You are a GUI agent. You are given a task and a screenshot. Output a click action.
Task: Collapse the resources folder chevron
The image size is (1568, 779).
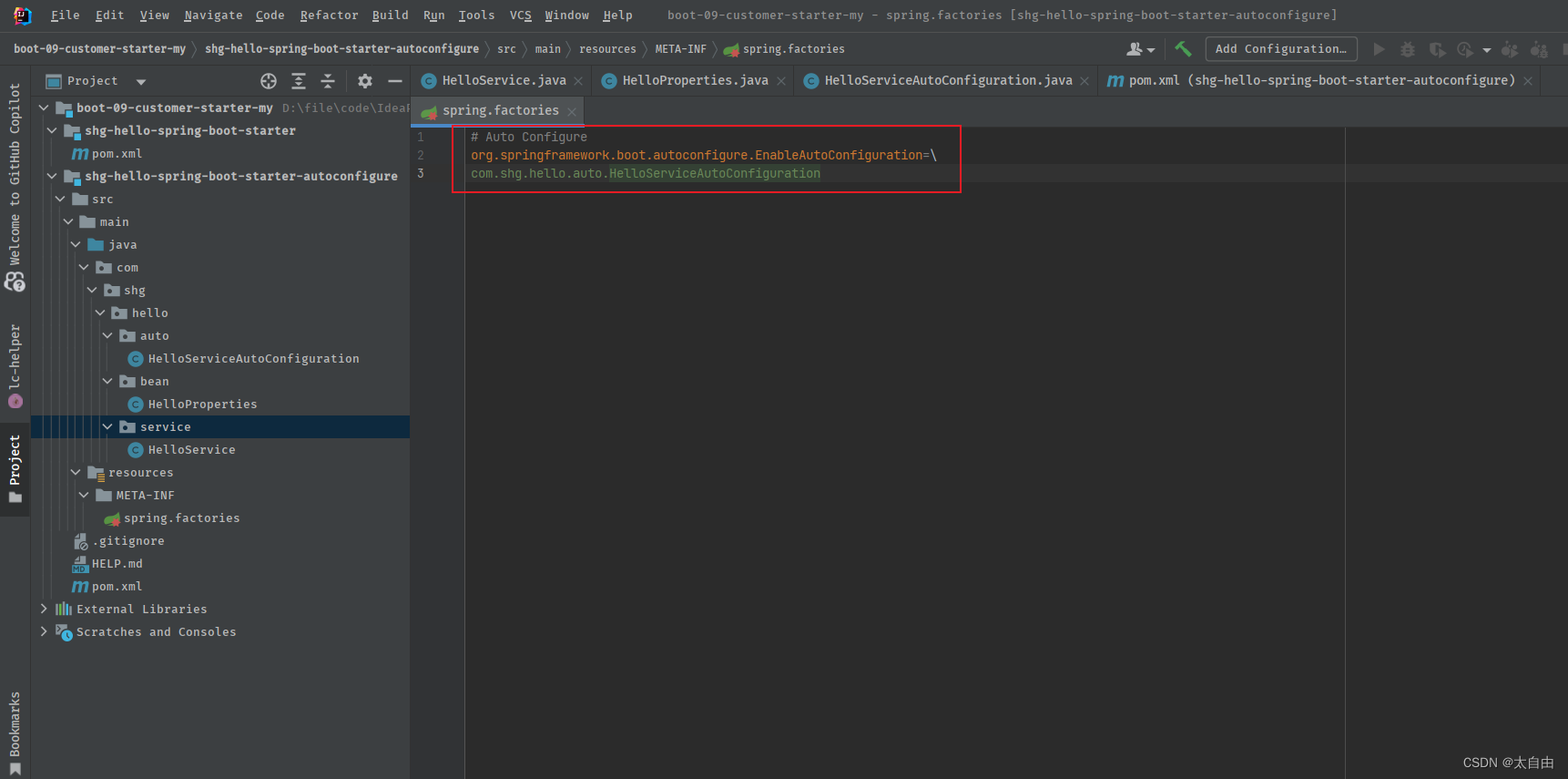[76, 472]
